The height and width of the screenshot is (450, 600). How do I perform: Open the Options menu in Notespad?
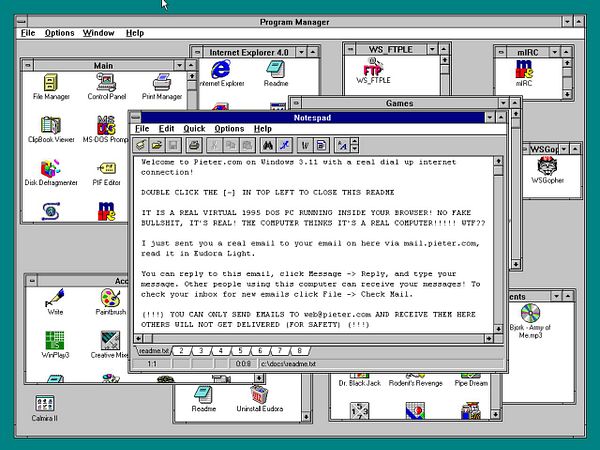click(229, 129)
